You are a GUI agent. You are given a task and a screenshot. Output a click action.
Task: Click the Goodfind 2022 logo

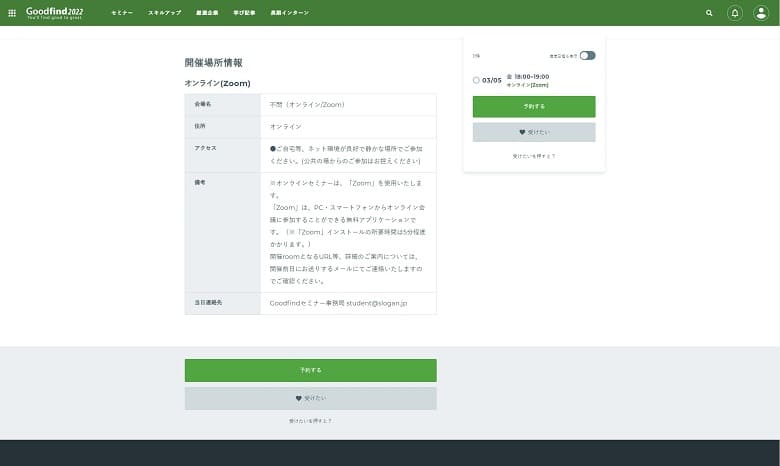point(54,13)
